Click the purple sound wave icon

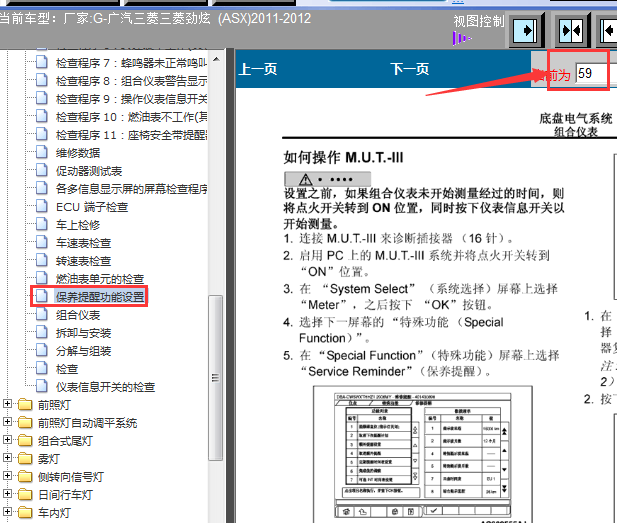click(461, 39)
